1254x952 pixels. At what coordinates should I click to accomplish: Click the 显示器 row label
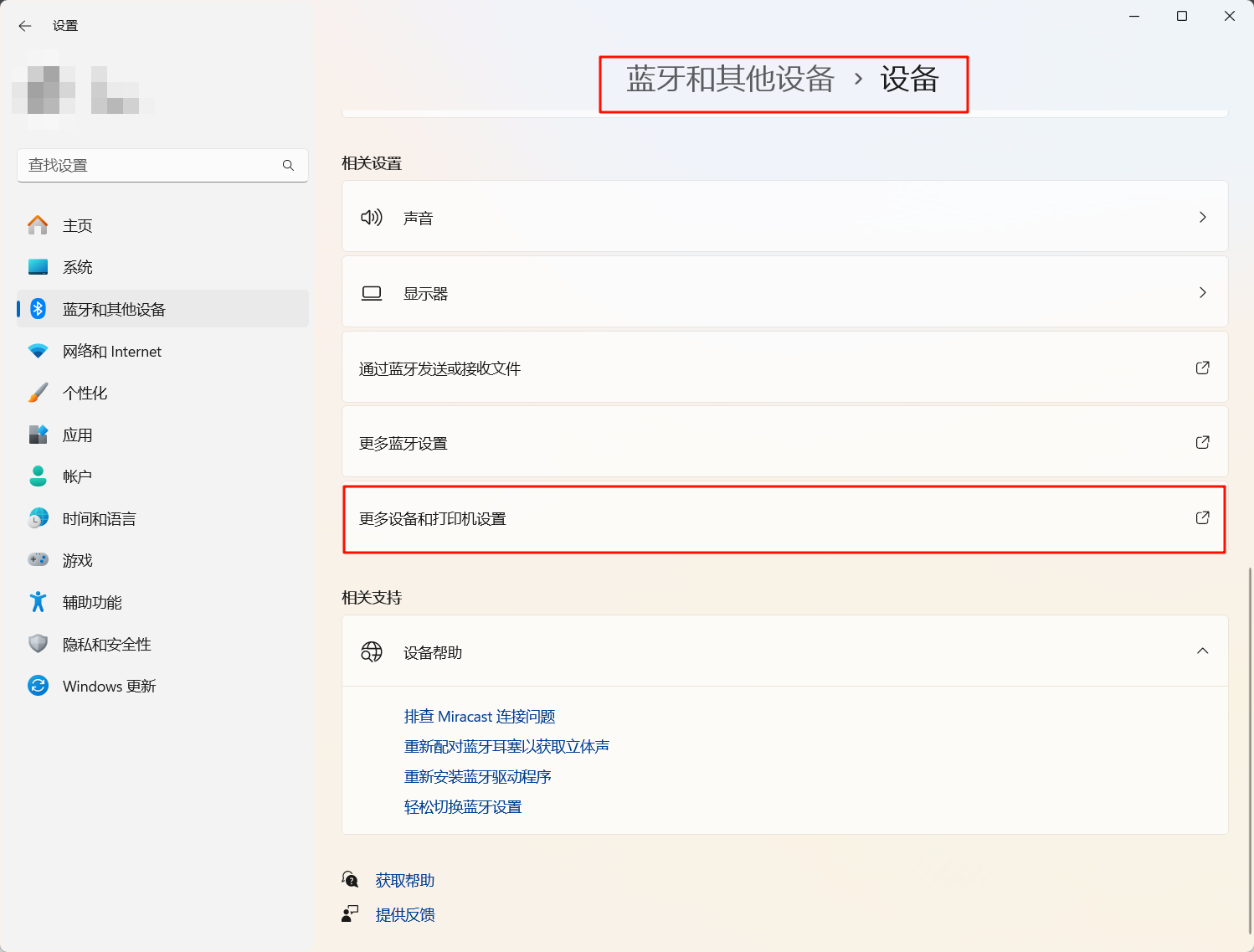(x=426, y=294)
